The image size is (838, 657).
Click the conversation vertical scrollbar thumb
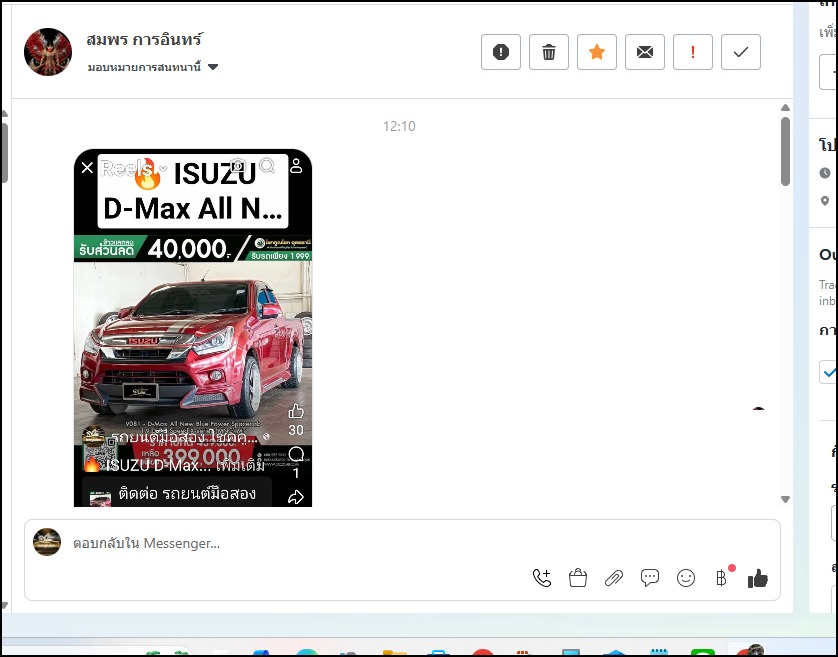point(785,151)
